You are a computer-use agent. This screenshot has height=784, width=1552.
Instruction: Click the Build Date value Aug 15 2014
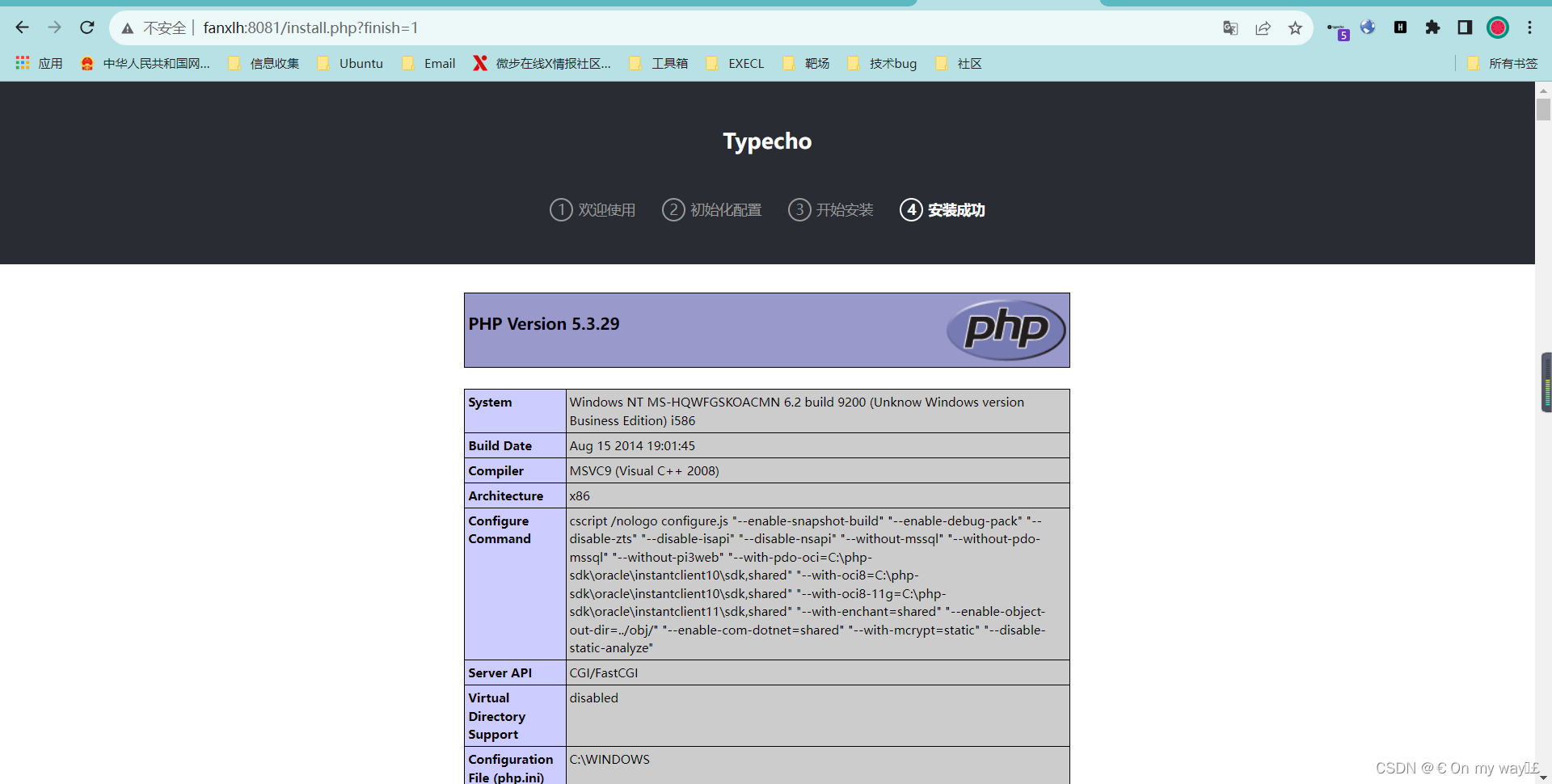click(x=632, y=446)
